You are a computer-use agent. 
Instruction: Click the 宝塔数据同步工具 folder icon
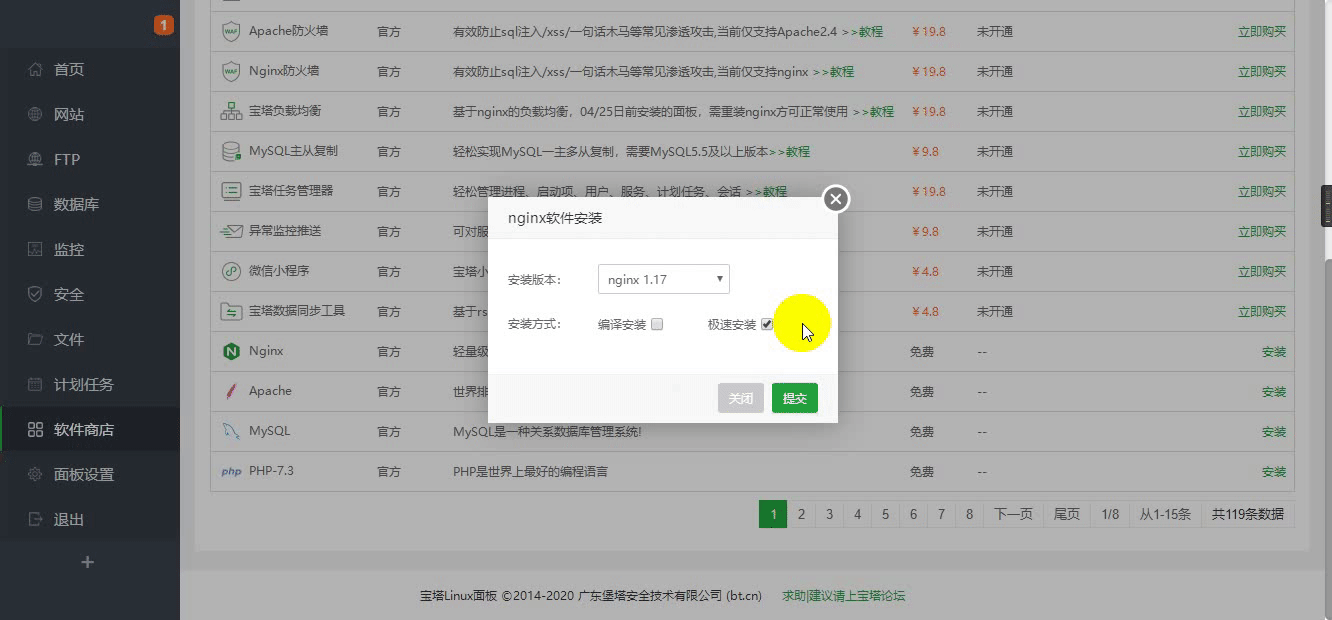(231, 311)
